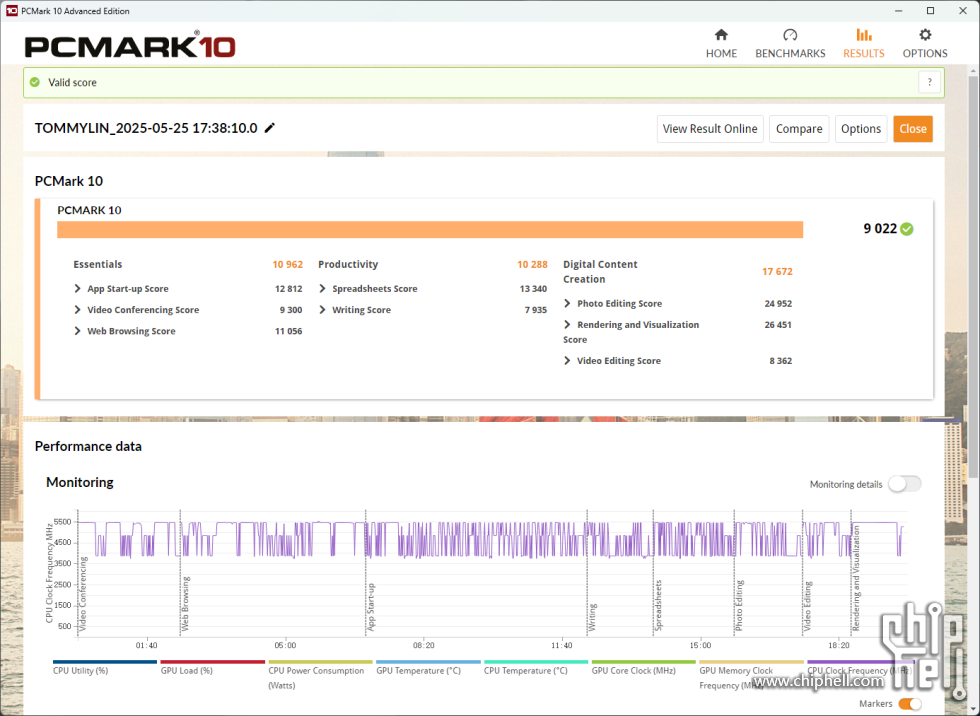This screenshot has height=716, width=980.
Task: Click the Options button beside Compare
Action: 861,129
